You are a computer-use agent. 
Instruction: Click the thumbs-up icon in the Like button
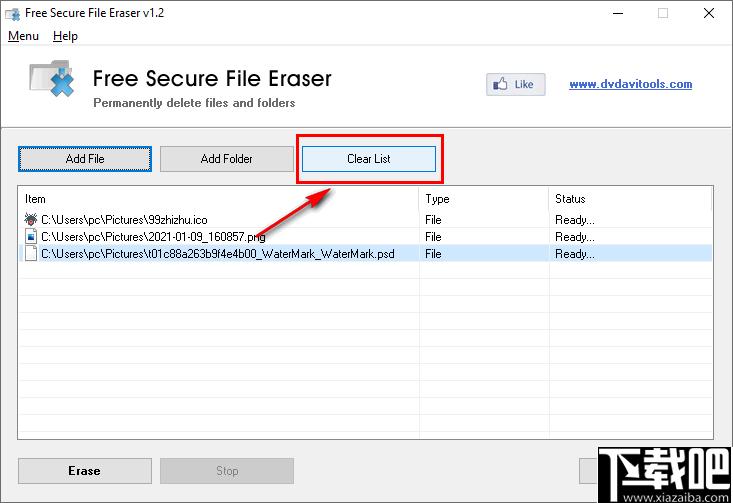(500, 84)
